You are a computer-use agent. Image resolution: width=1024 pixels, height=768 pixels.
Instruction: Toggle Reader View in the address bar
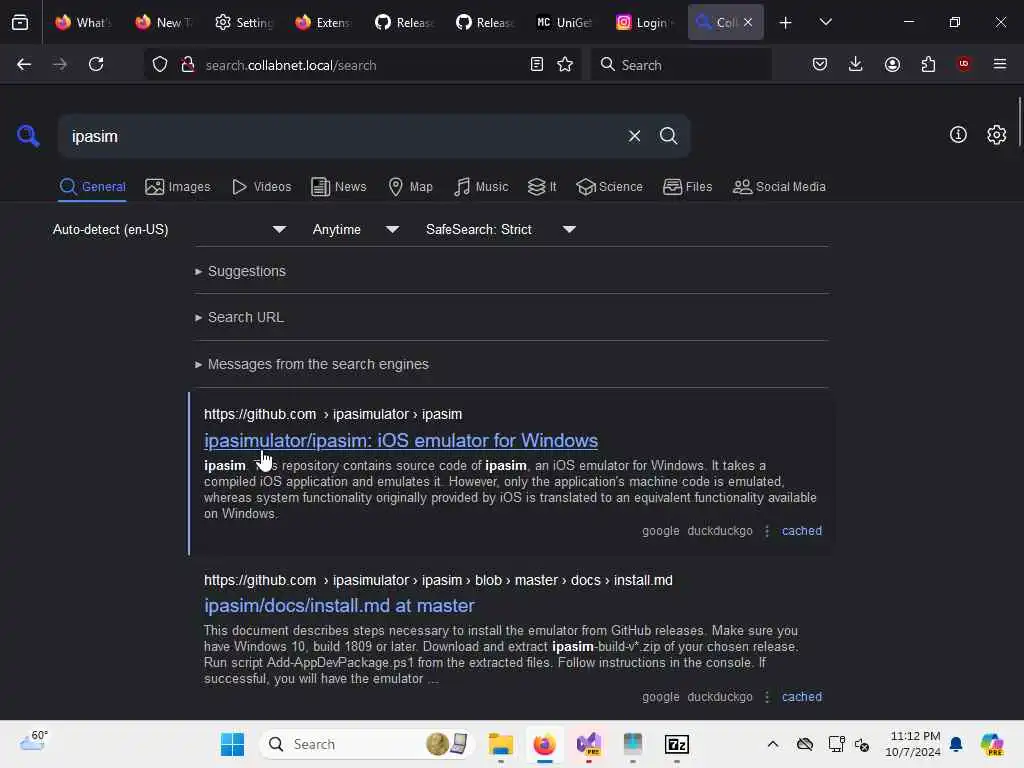(x=537, y=64)
